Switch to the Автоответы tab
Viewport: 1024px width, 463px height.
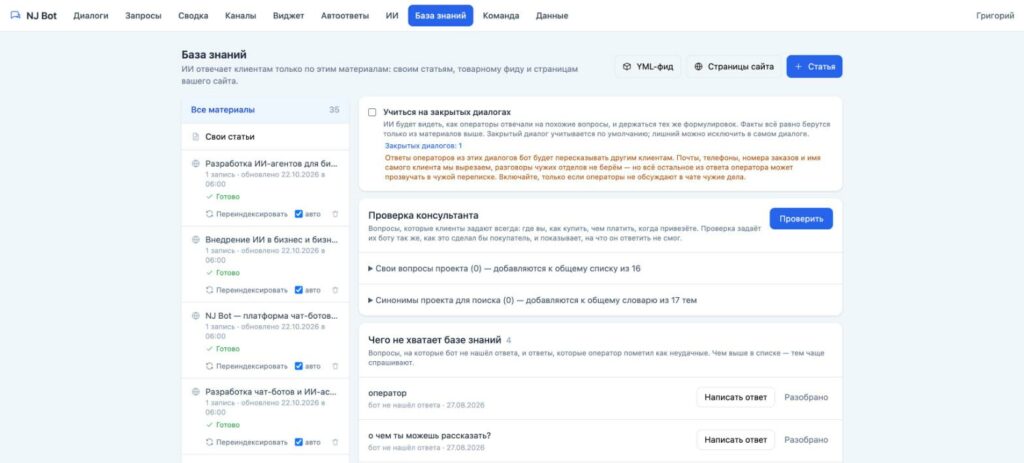tap(345, 16)
